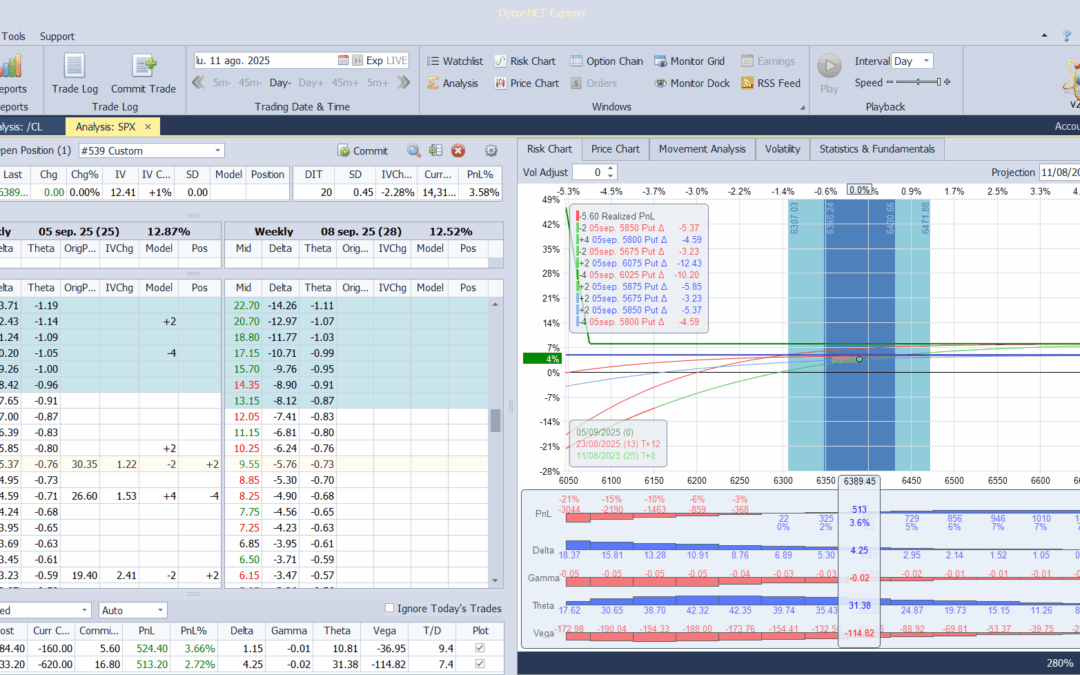Image resolution: width=1080 pixels, height=675 pixels.
Task: Click the magnifier search icon near Commit
Action: pyautogui.click(x=413, y=151)
